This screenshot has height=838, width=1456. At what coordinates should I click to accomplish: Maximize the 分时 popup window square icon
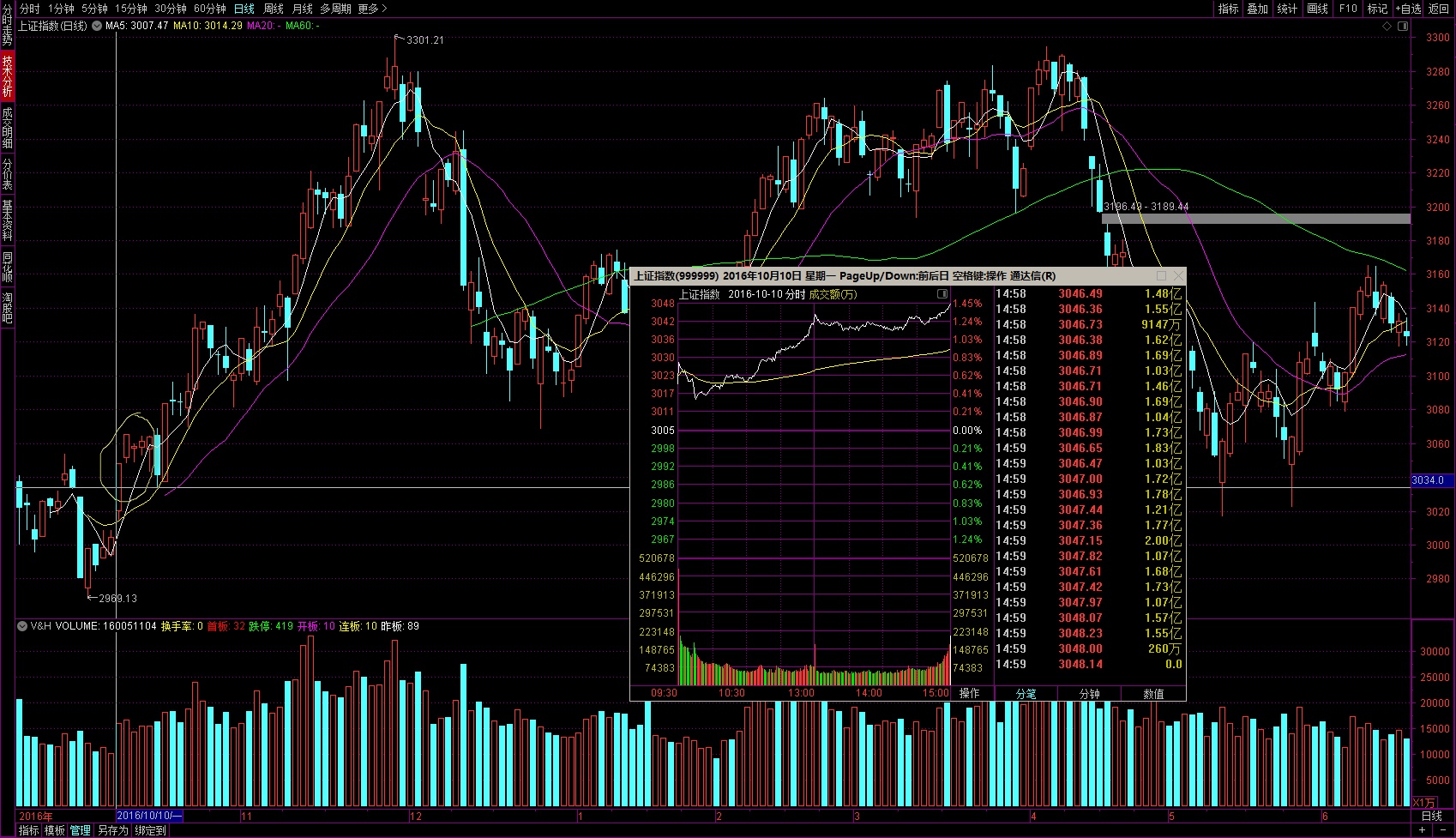tap(1162, 276)
